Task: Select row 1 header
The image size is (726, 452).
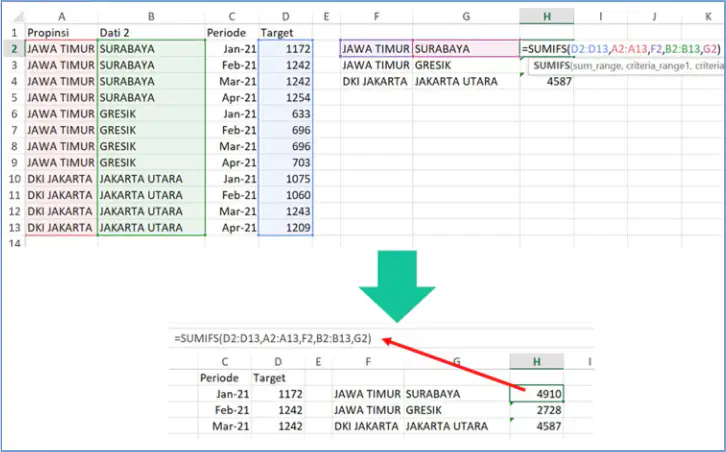Action: 14,33
